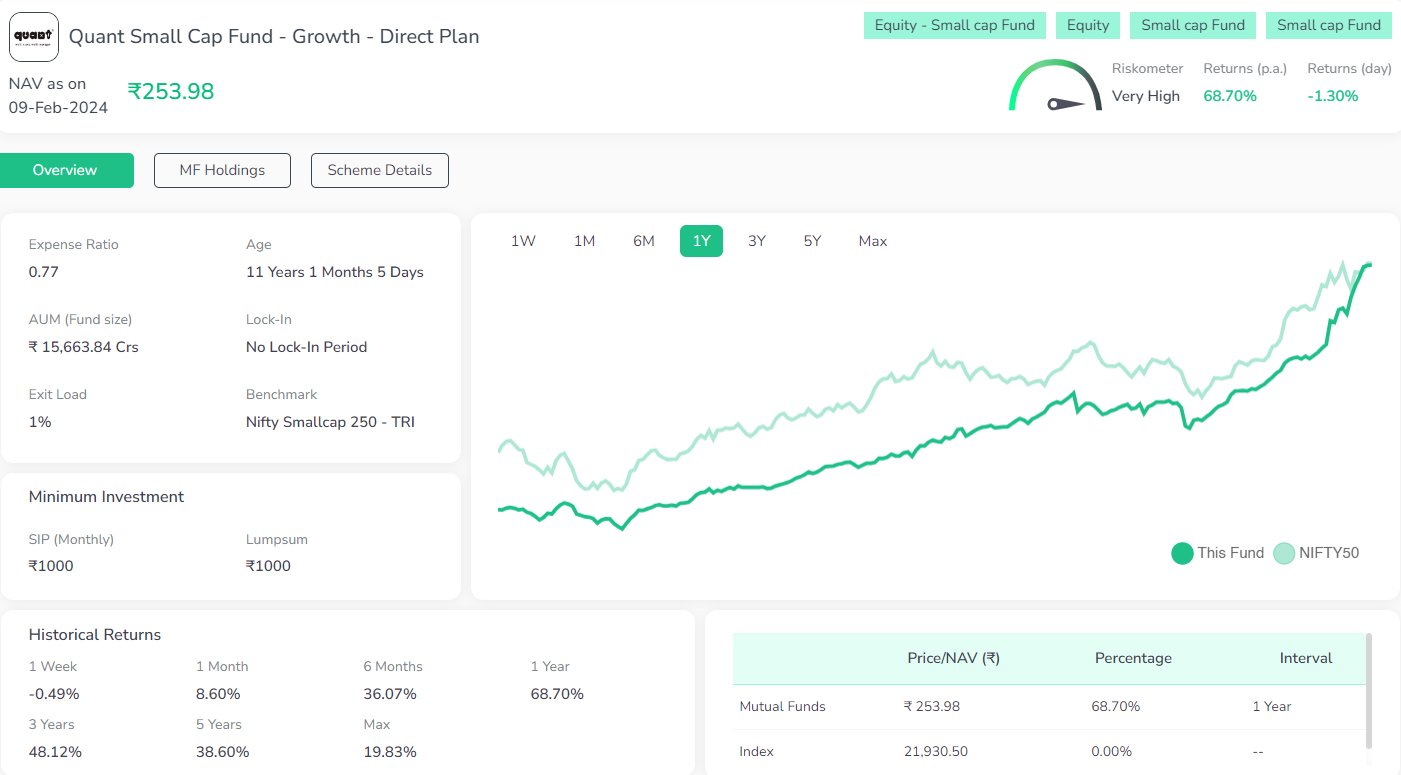Select 1W chart range
This screenshot has height=775, width=1401.
click(x=524, y=241)
